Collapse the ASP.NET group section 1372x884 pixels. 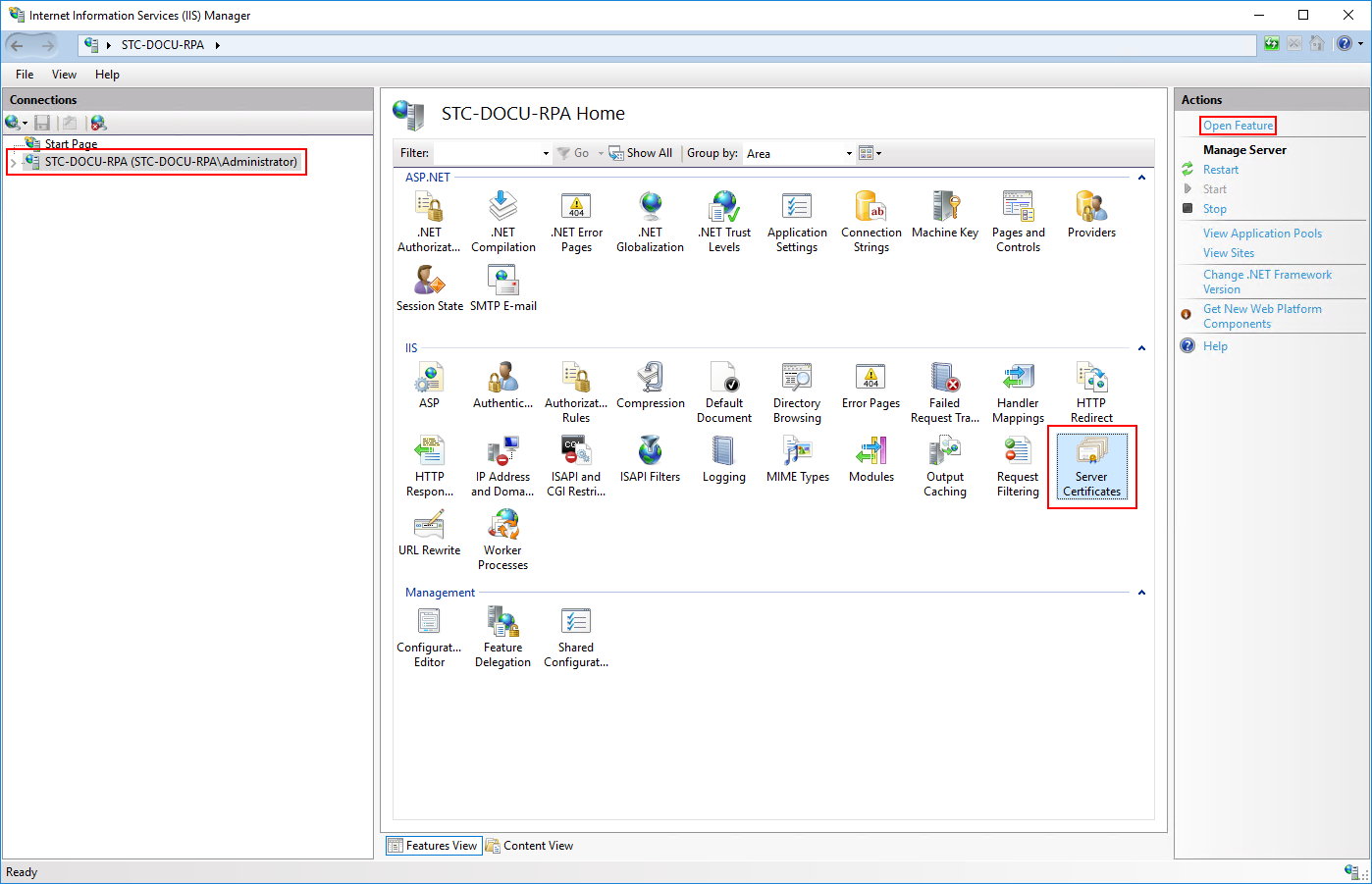pos(1140,177)
